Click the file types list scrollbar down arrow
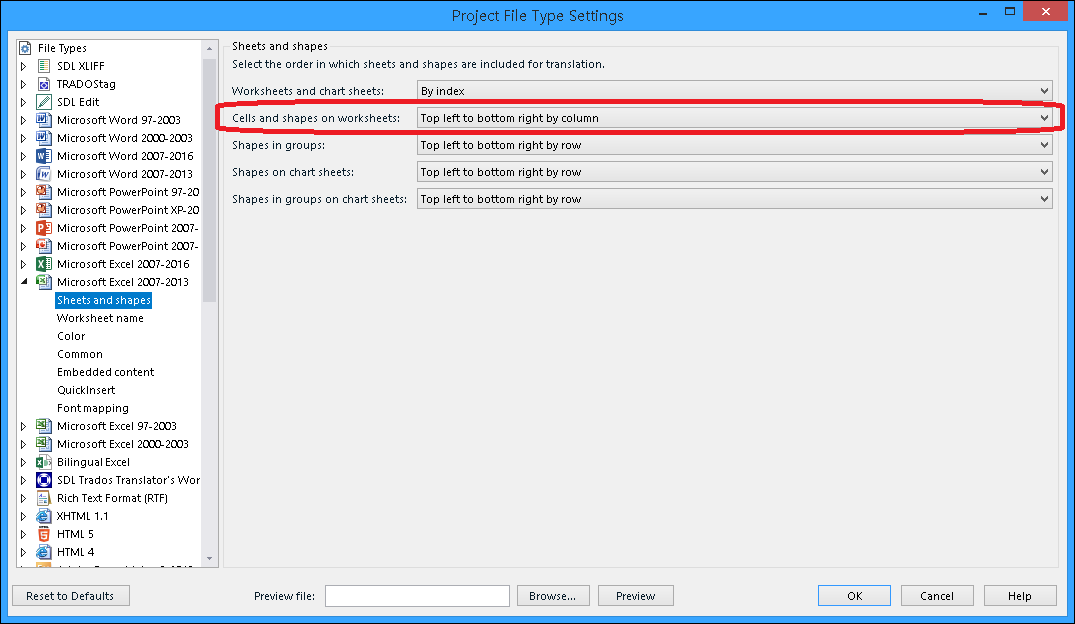Viewport: 1075px width, 624px height. pos(209,558)
